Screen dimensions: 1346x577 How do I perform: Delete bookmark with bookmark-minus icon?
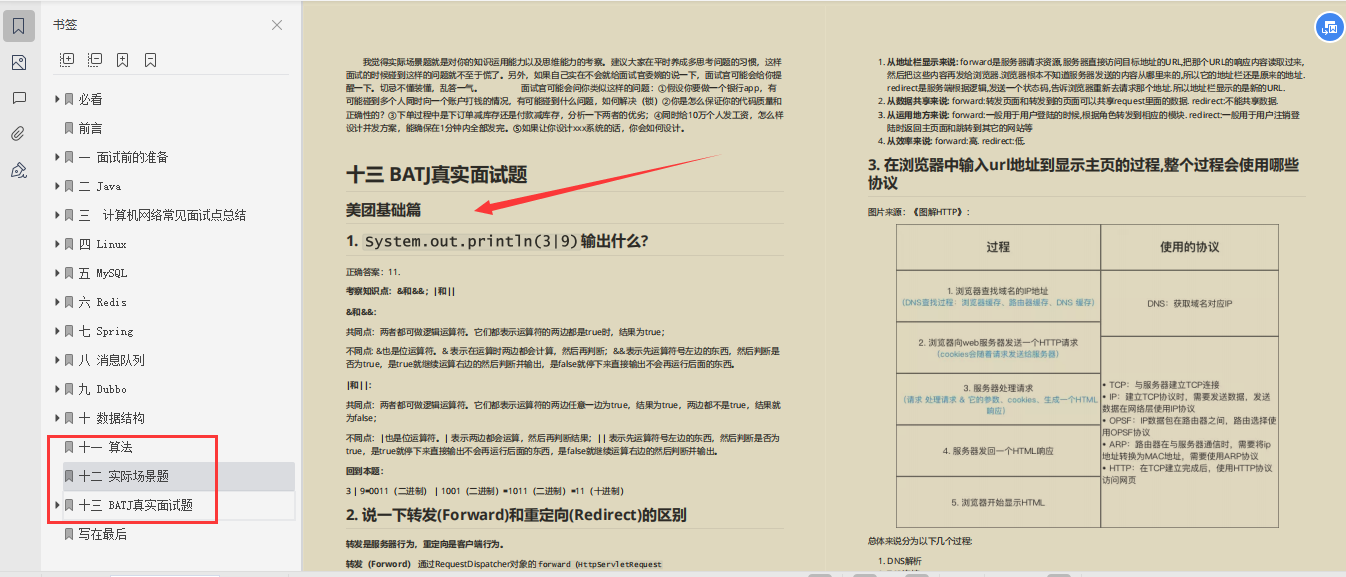tap(150, 60)
